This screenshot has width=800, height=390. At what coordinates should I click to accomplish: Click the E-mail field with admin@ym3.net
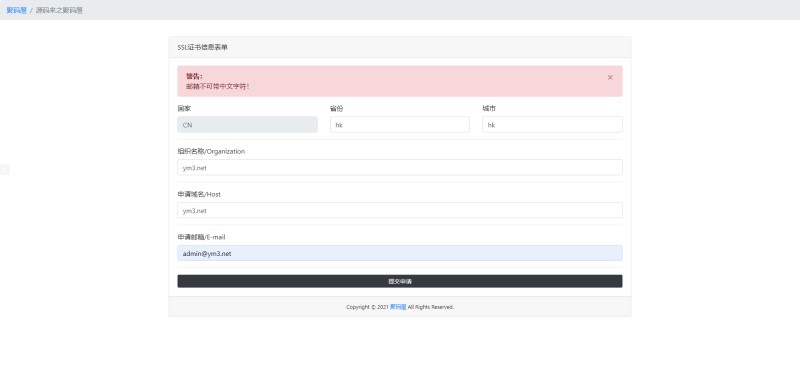click(399, 253)
